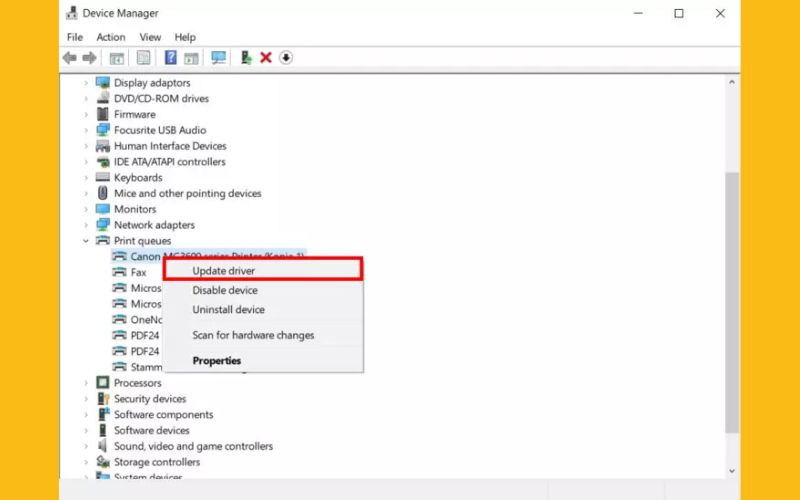Open the View menu
Viewport: 800px width, 500px height.
click(150, 37)
